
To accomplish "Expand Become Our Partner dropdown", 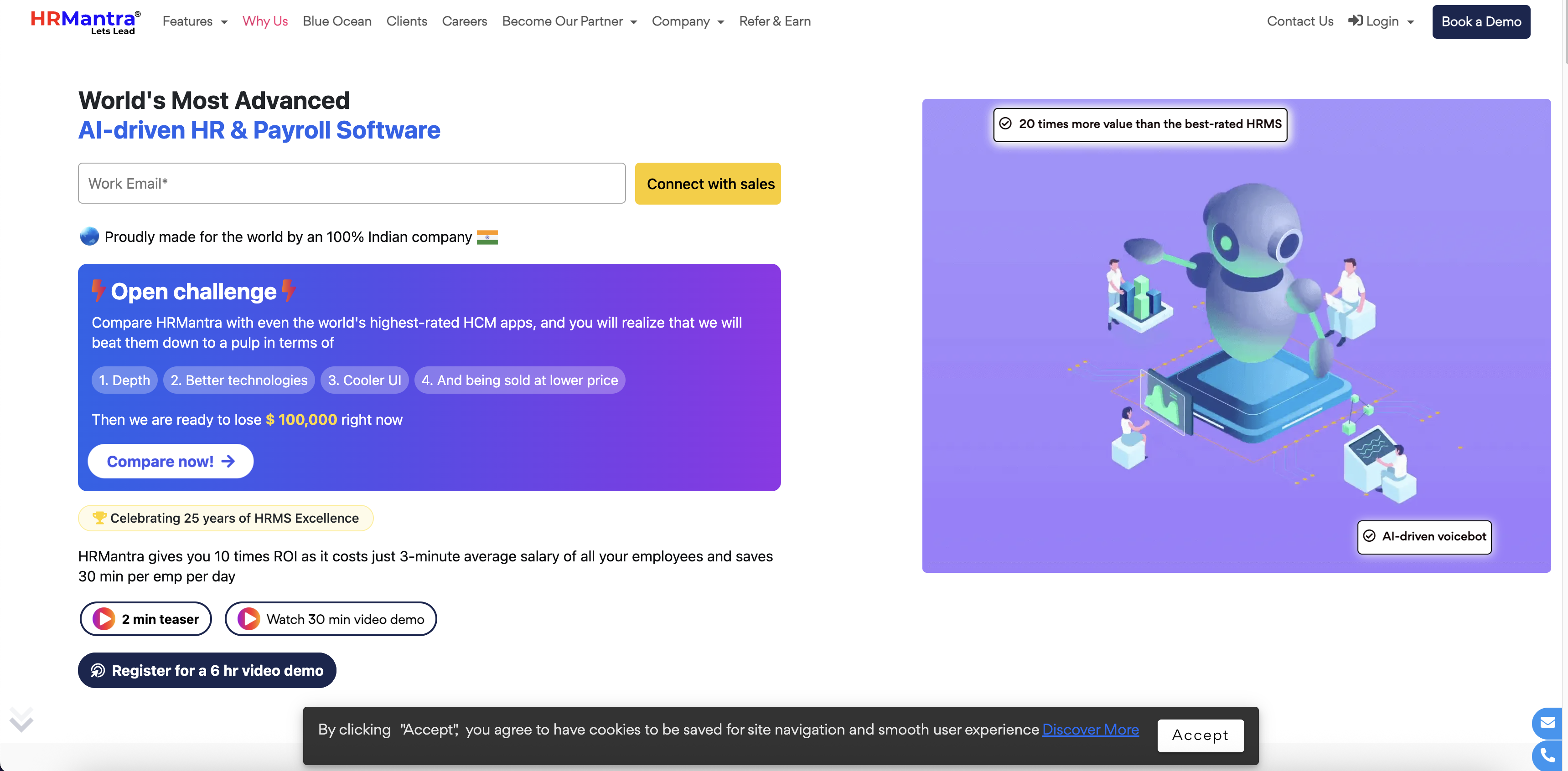I will pos(569,21).
